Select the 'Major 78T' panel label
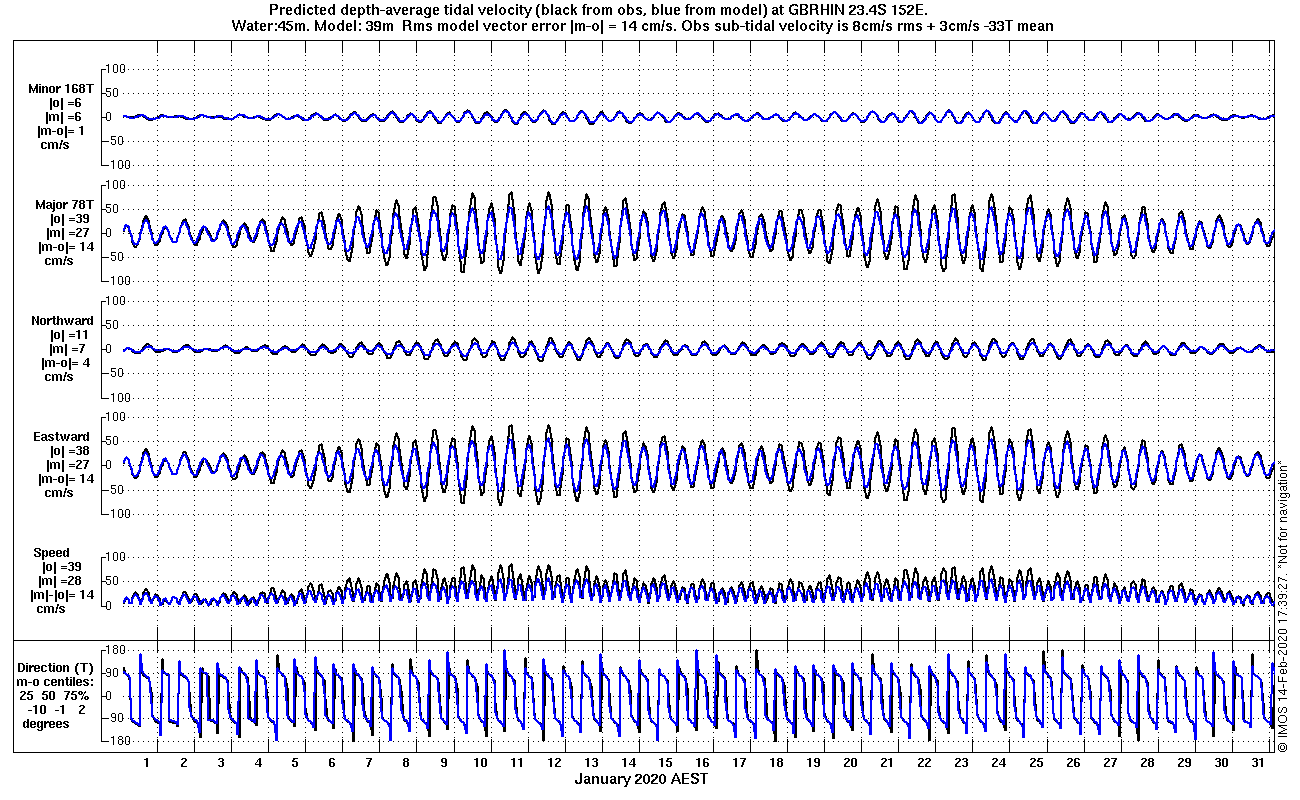 (x=63, y=205)
